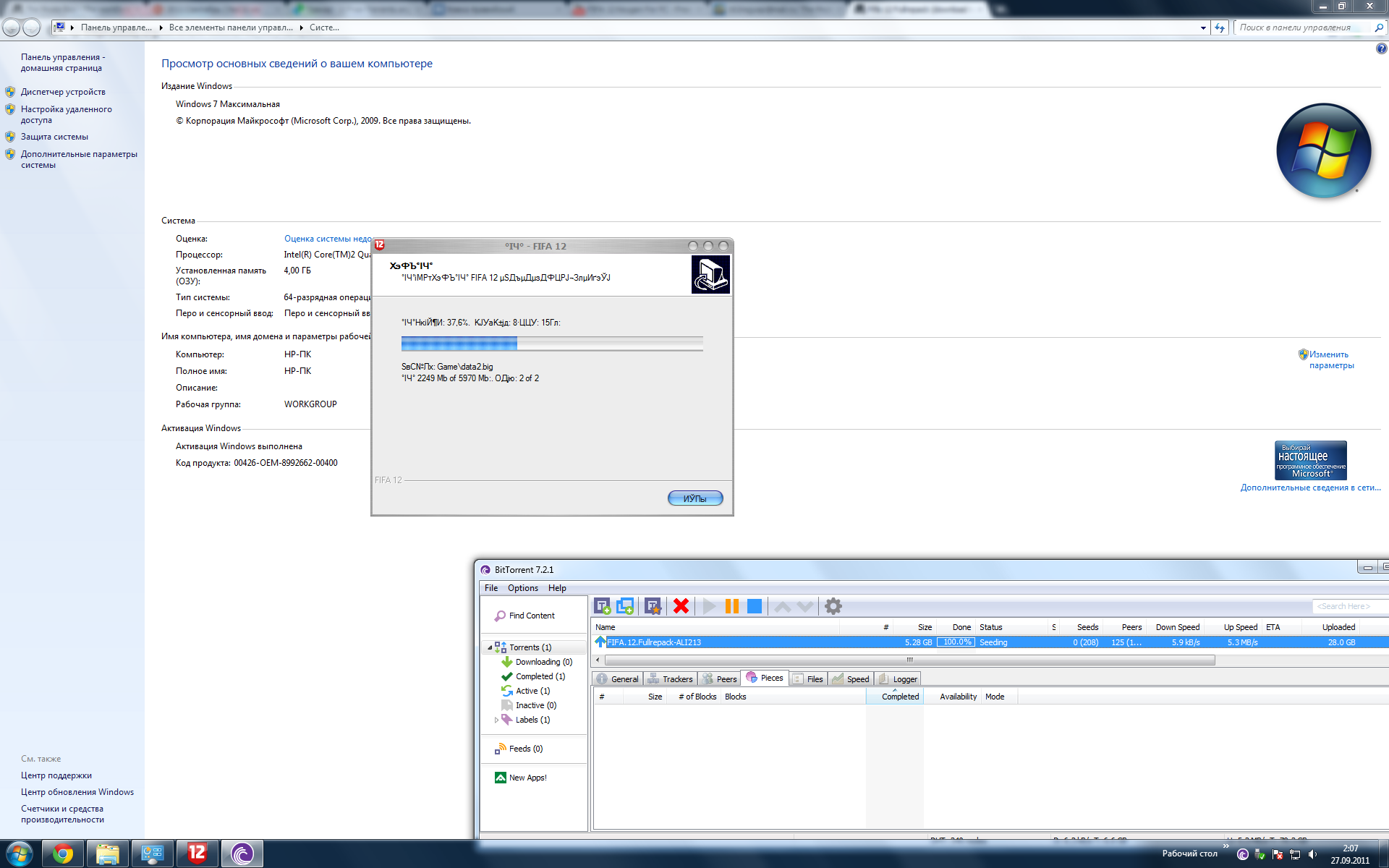Click Add Torrent from URL icon
Image resolution: width=1389 pixels, height=868 pixels.
(625, 606)
